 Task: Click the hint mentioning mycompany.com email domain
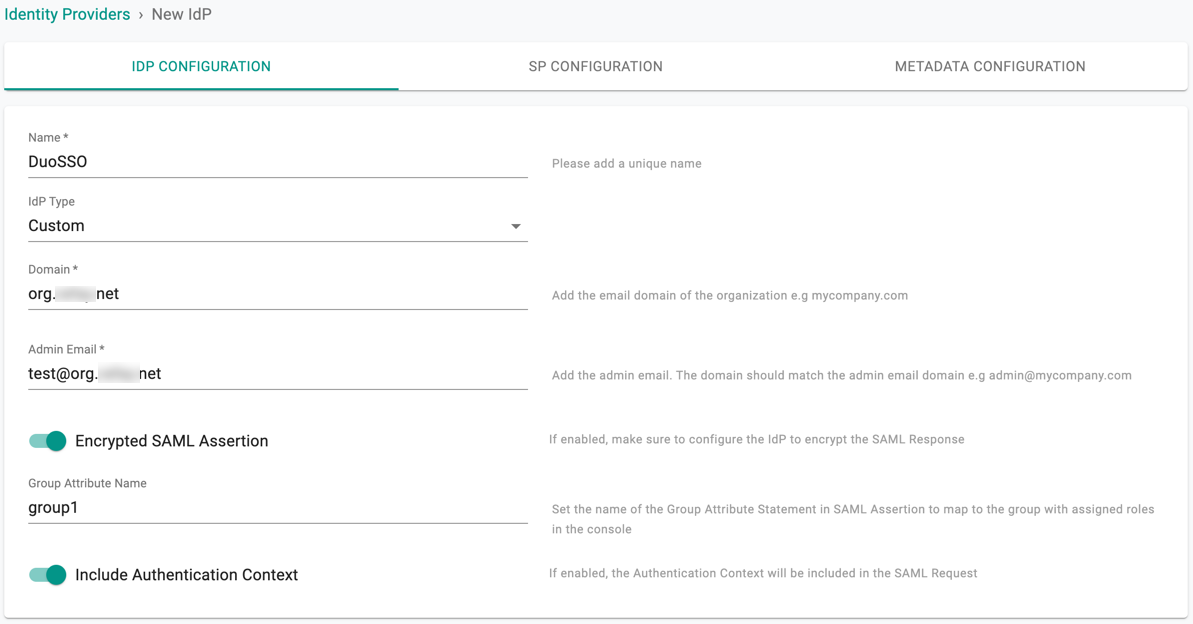[x=730, y=295]
